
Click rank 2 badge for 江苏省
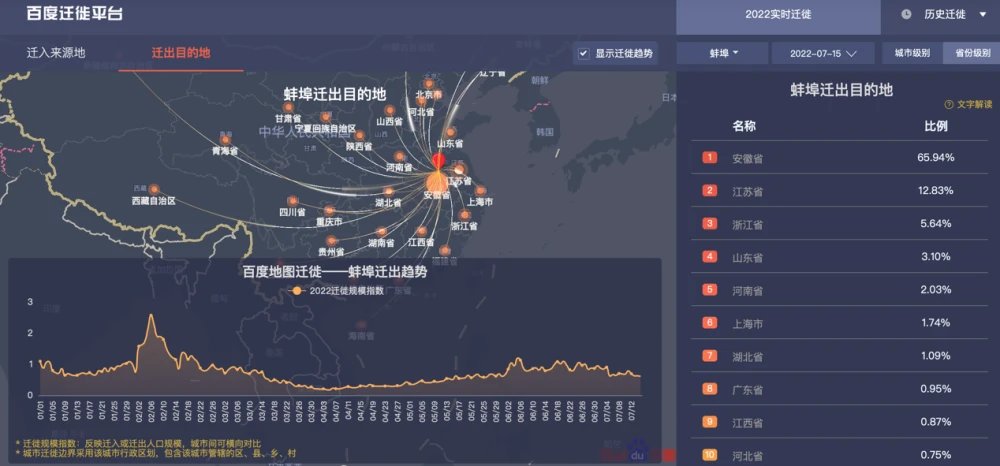pyautogui.click(x=710, y=191)
